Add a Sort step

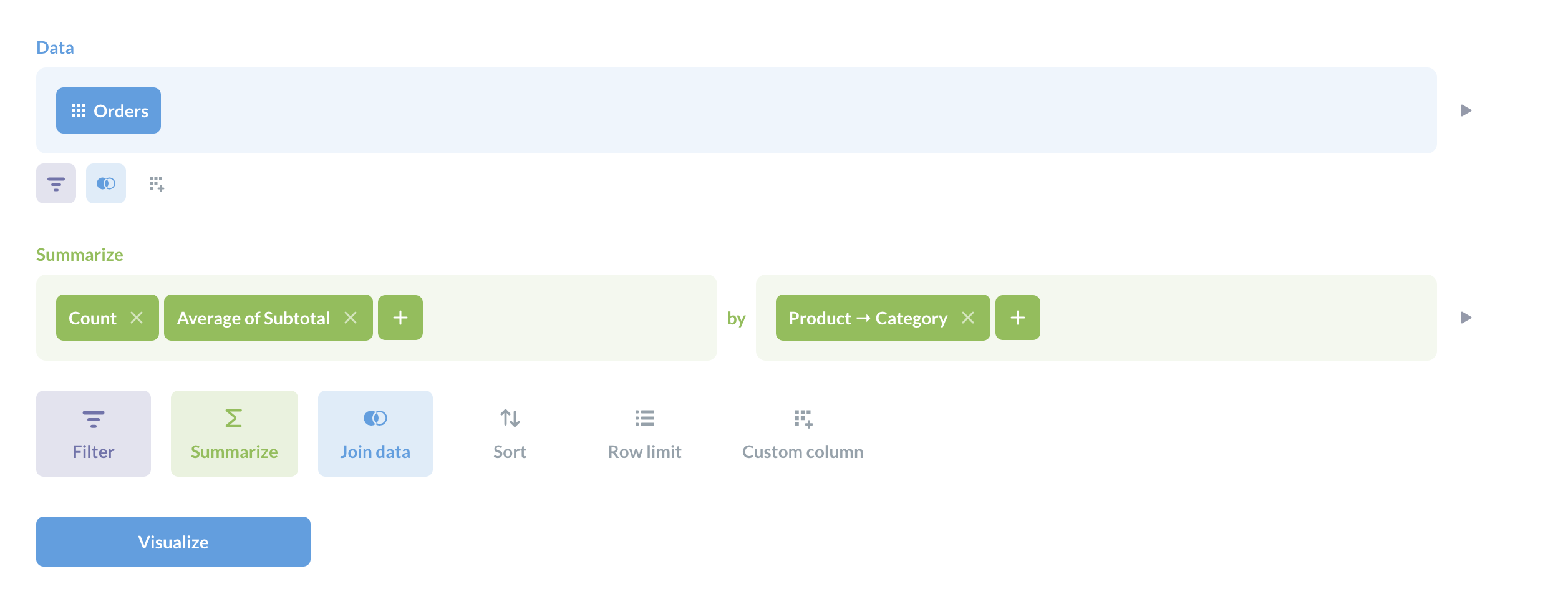pyautogui.click(x=510, y=434)
